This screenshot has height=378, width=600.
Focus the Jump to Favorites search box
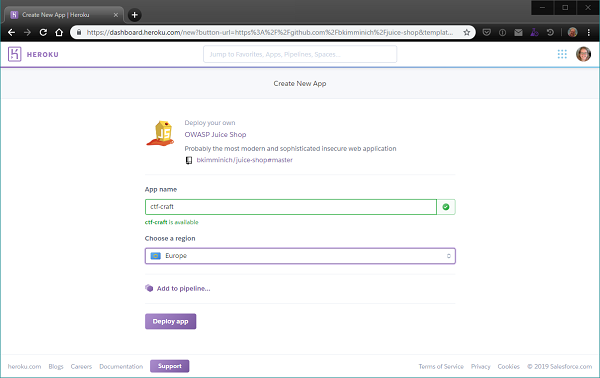pos(300,54)
